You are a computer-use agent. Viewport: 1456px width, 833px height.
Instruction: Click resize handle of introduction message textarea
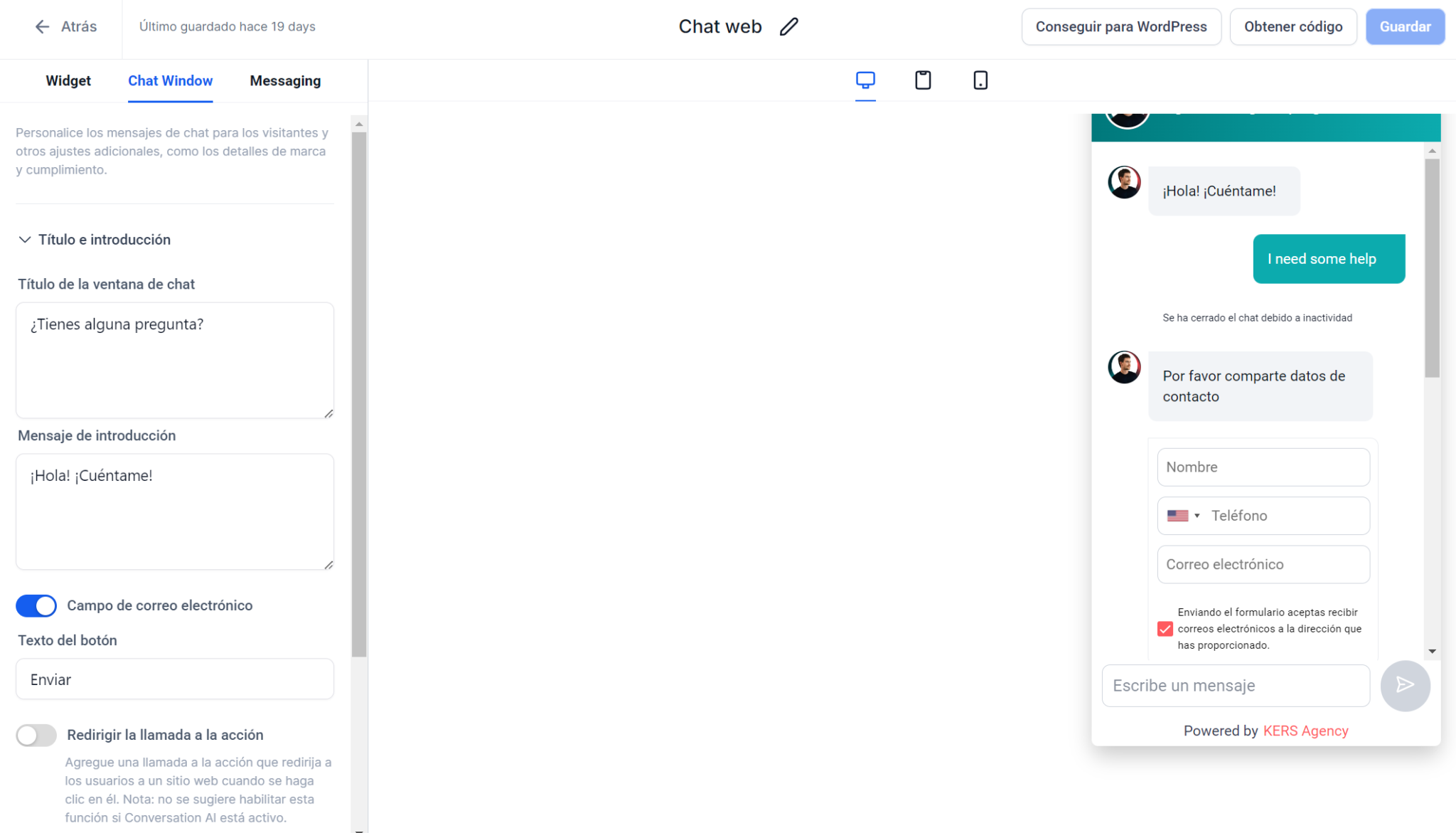(x=328, y=565)
